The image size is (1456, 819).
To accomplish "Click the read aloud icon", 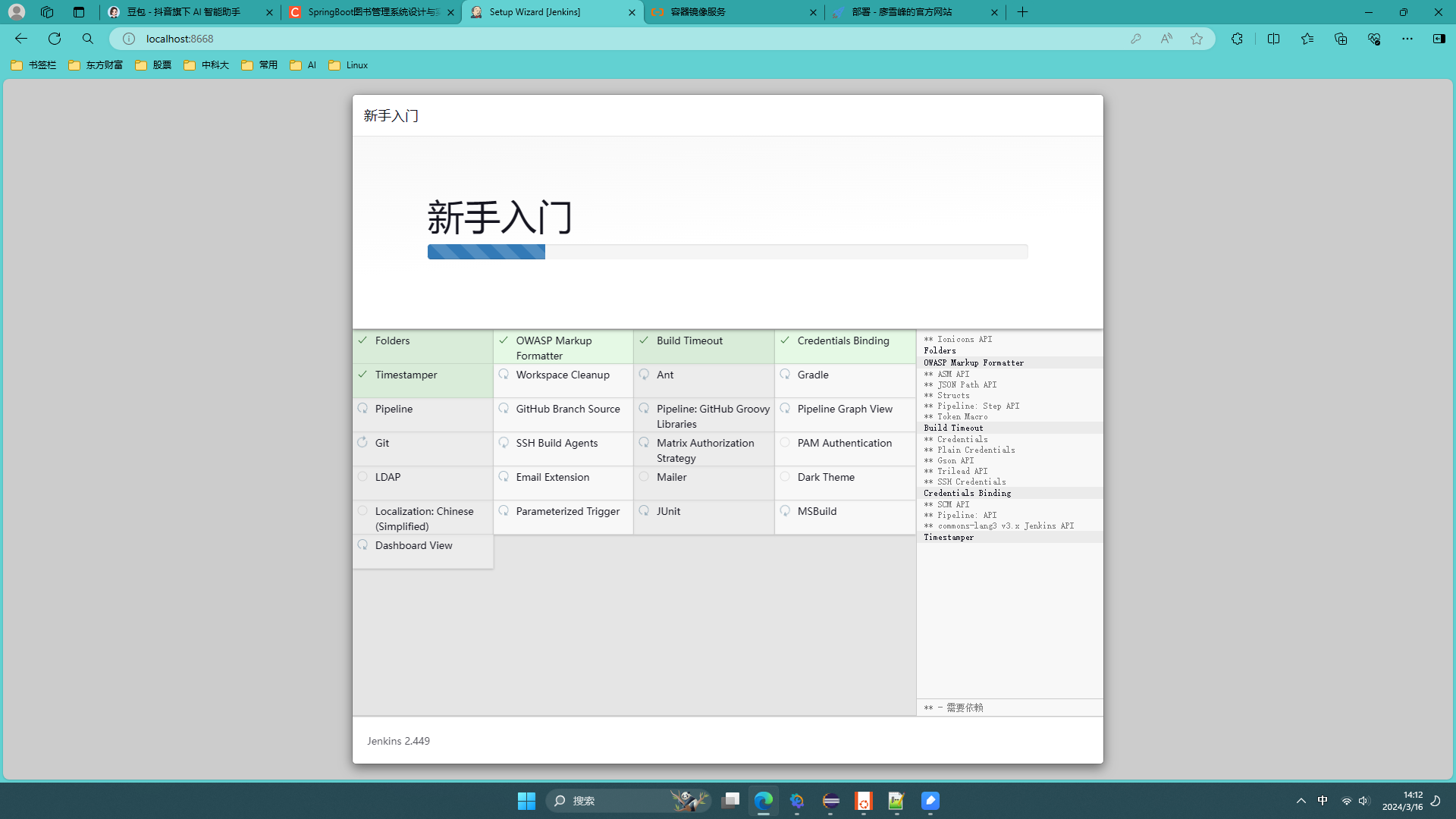I will tap(1166, 39).
